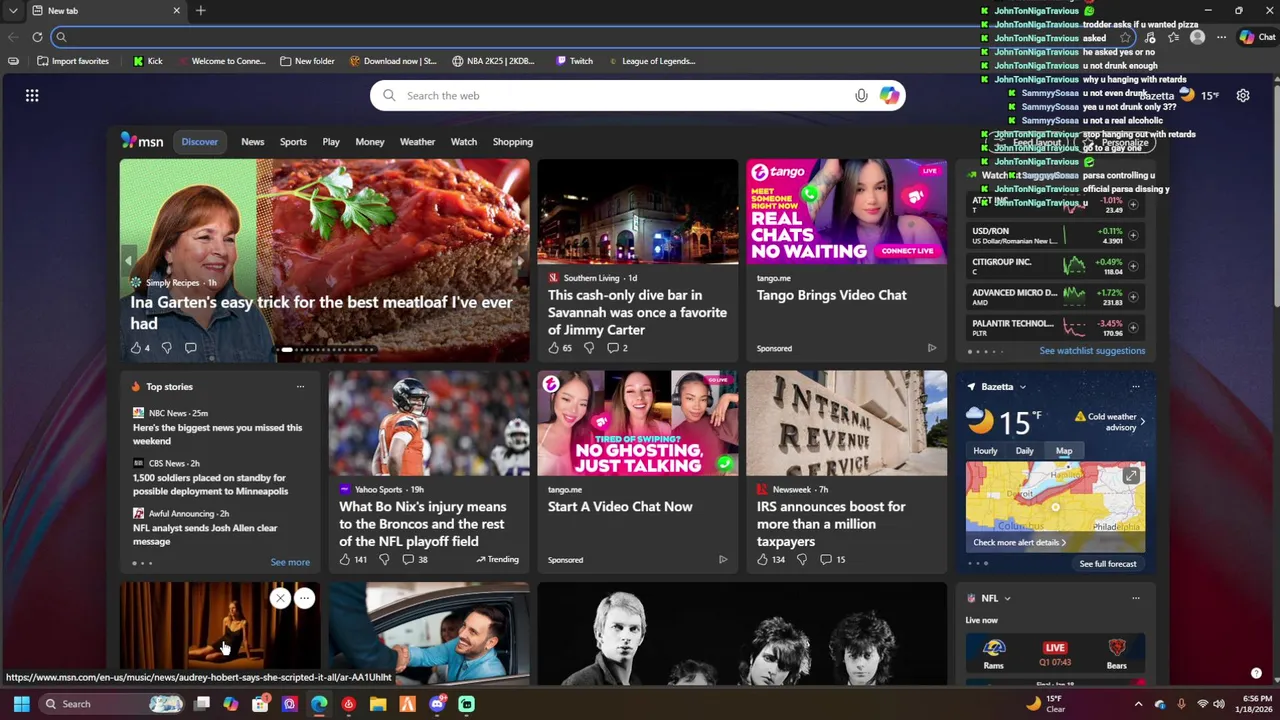1280x720 pixels.
Task: Open File Explorer from the taskbar
Action: pyautogui.click(x=378, y=704)
